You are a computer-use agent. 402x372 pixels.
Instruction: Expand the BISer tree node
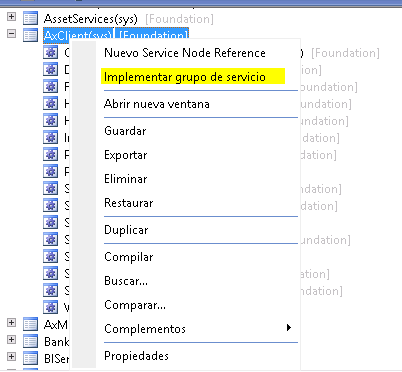tap(11, 356)
